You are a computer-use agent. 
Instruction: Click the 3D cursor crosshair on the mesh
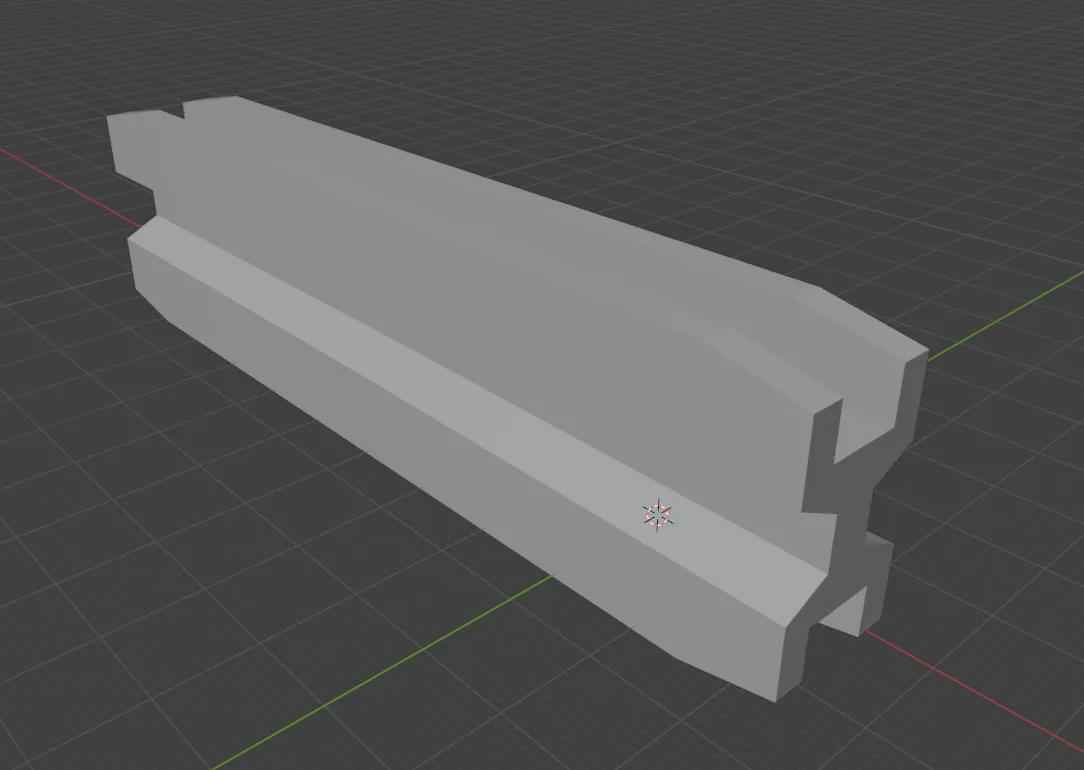657,515
